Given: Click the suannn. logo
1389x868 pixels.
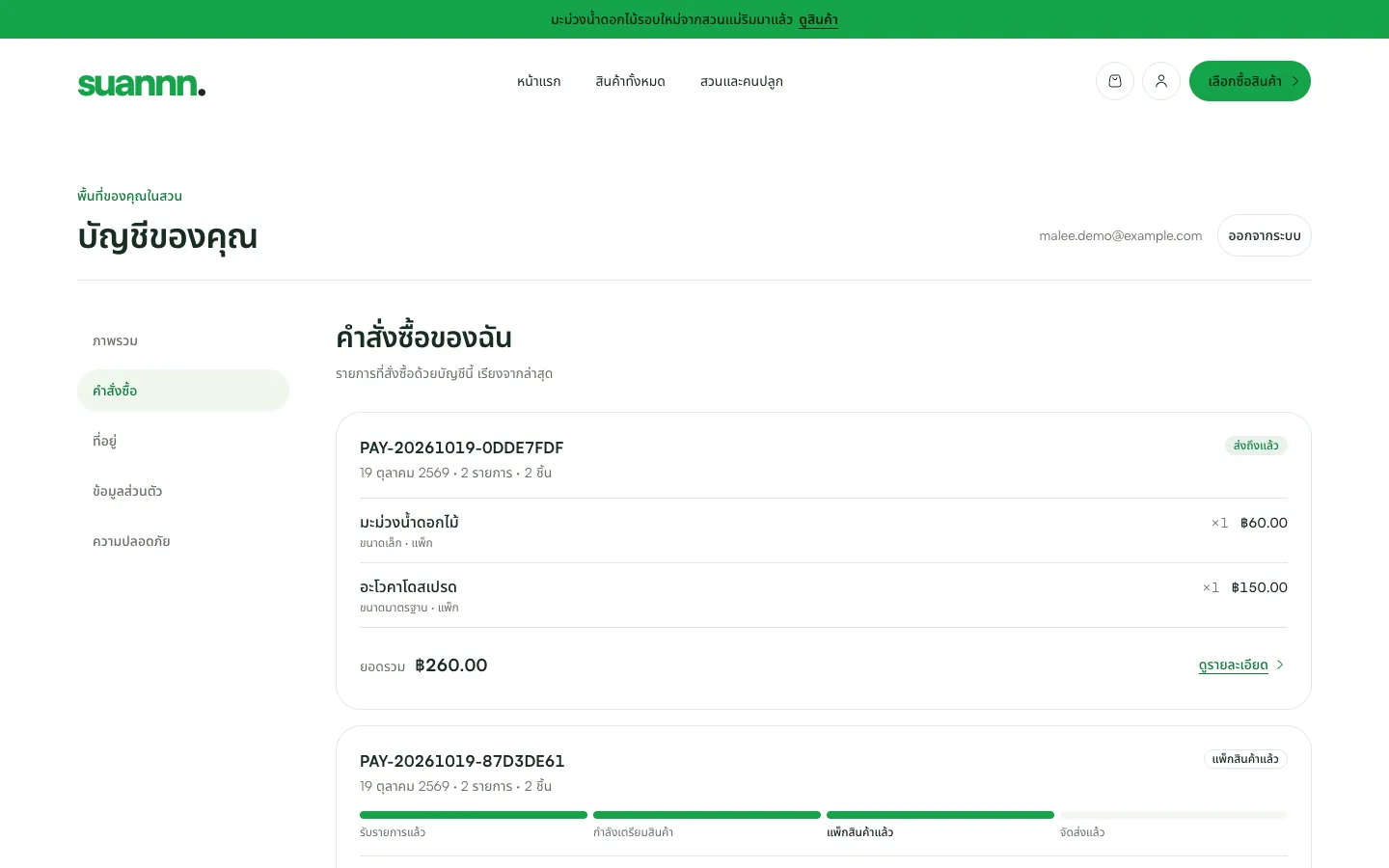Looking at the screenshot, I should (x=142, y=84).
